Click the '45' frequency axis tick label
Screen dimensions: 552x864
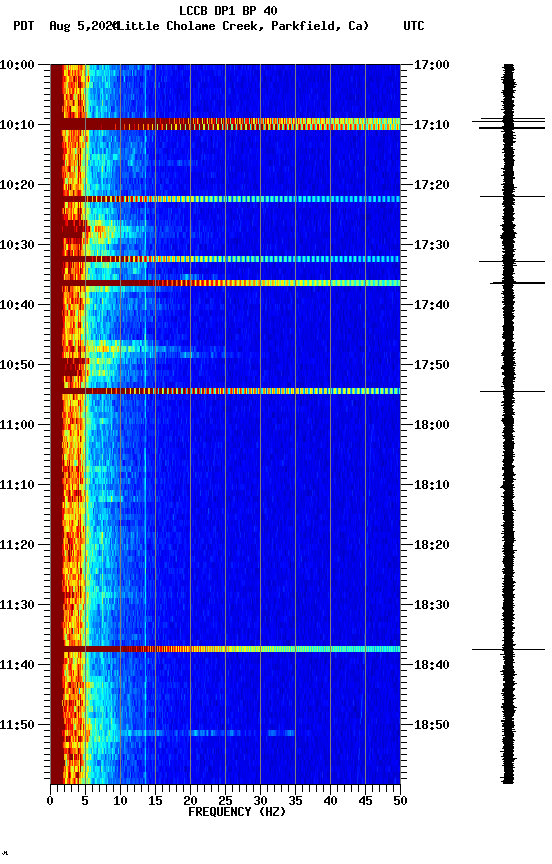point(365,801)
